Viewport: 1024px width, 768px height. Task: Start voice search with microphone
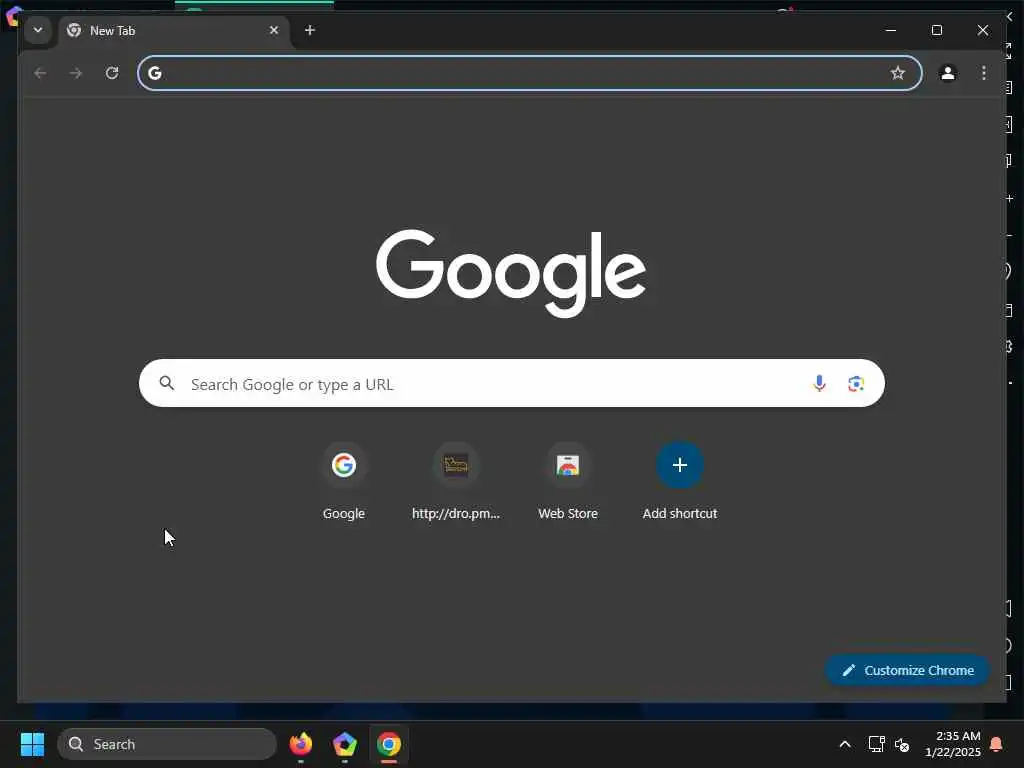point(819,383)
